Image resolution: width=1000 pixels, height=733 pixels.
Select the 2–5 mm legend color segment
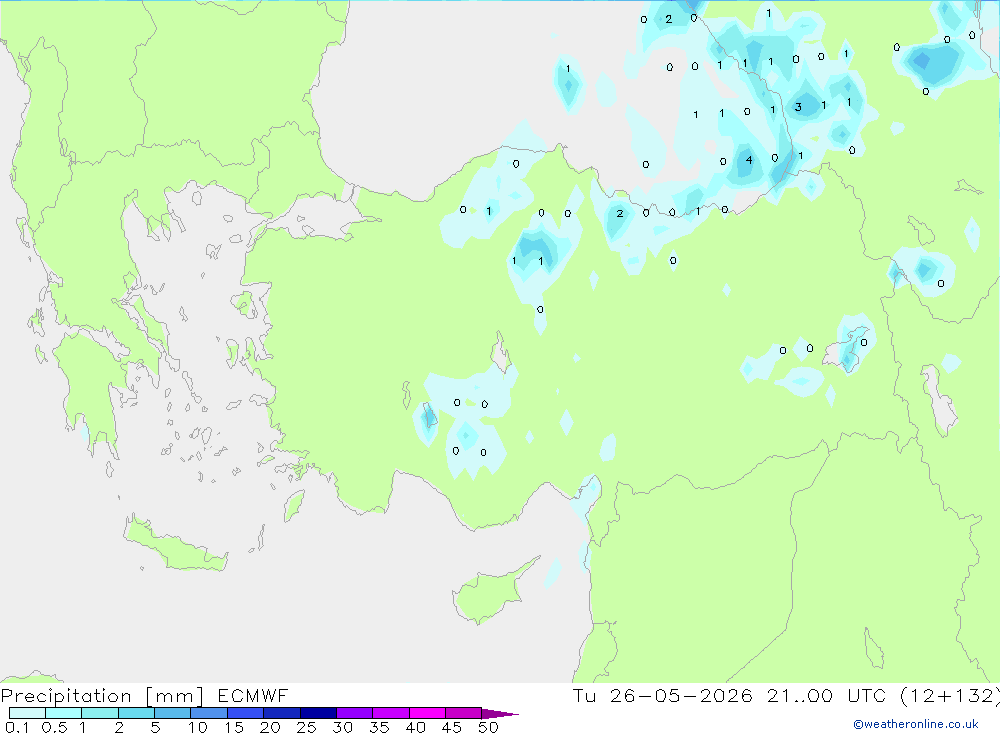[x=136, y=713]
